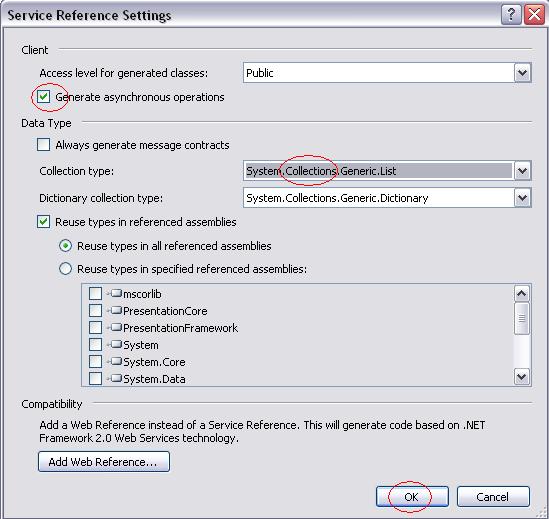The height and width of the screenshot is (519, 549).
Task: Click the mscorlib assembly icon
Action: 116,293
